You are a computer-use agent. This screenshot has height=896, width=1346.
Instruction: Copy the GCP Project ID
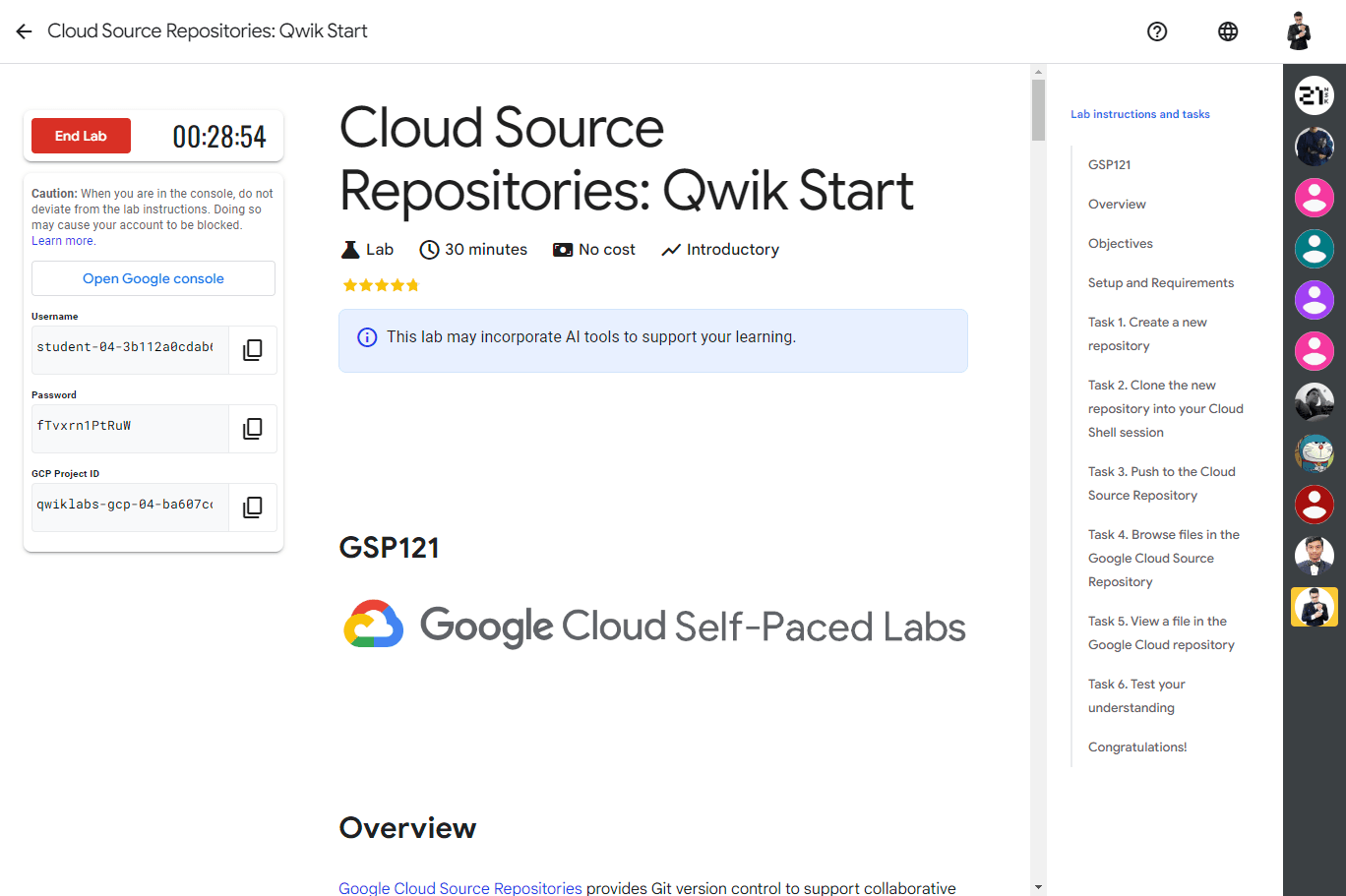pyautogui.click(x=253, y=508)
